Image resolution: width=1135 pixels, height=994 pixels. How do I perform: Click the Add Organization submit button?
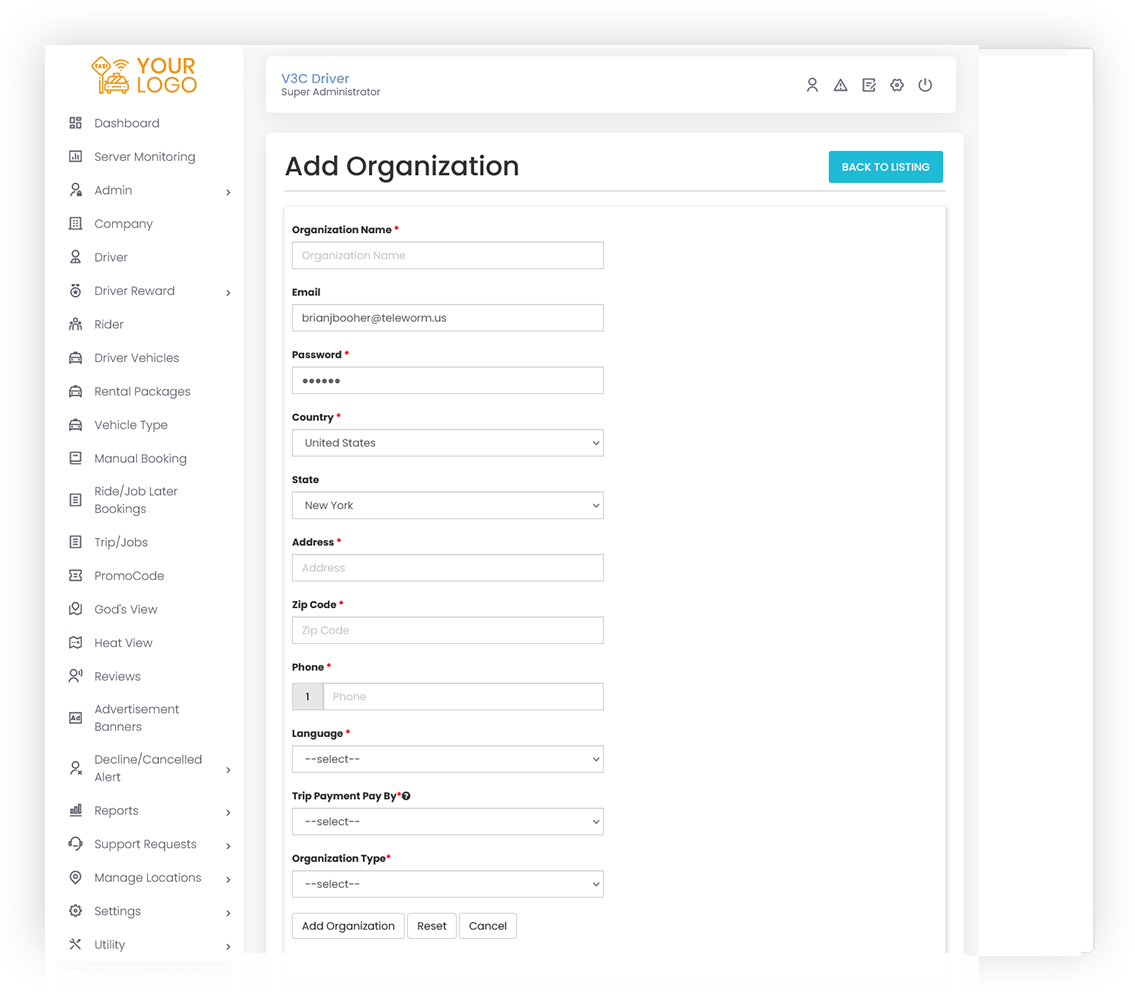pos(348,926)
